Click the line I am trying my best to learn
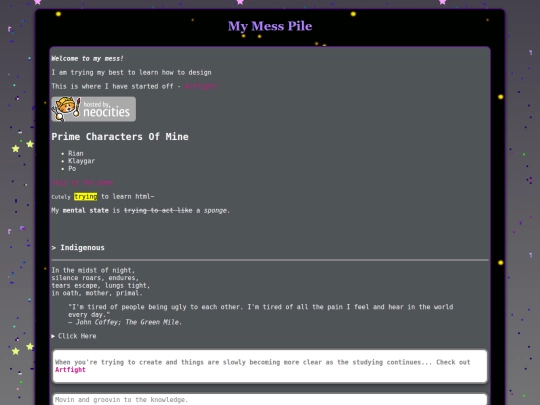Viewport: 540px width, 405px height. [x=132, y=72]
